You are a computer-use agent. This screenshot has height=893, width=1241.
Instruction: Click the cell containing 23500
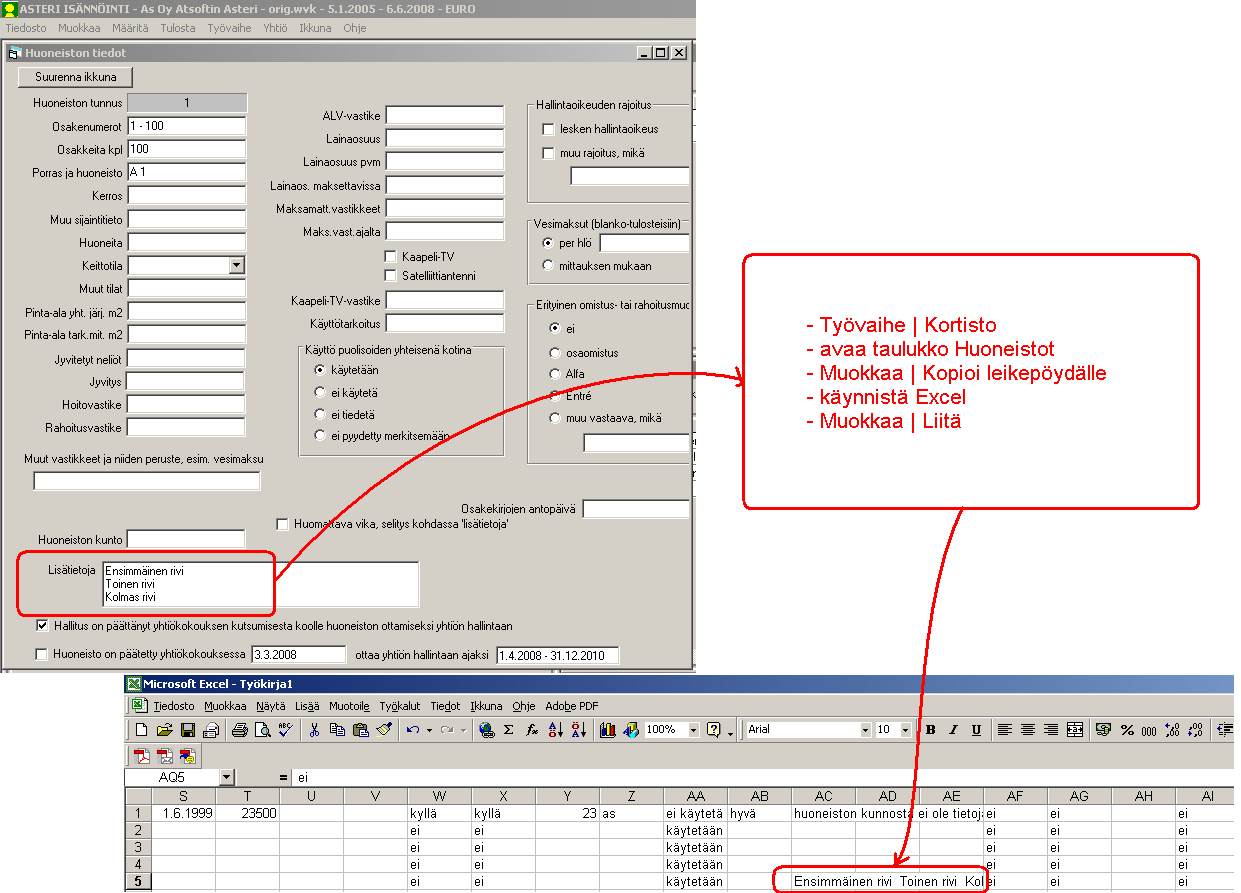(x=247, y=813)
